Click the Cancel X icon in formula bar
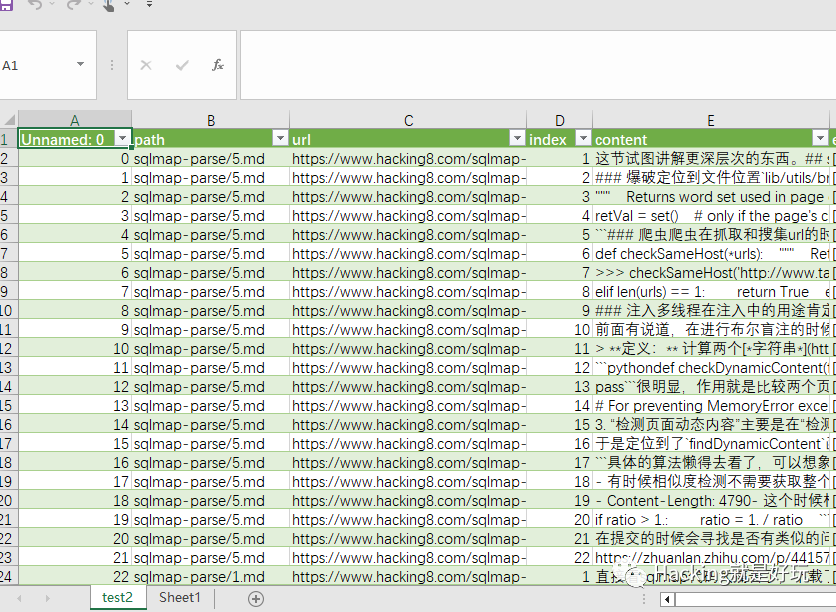Viewport: 836px width, 612px height. 146,65
